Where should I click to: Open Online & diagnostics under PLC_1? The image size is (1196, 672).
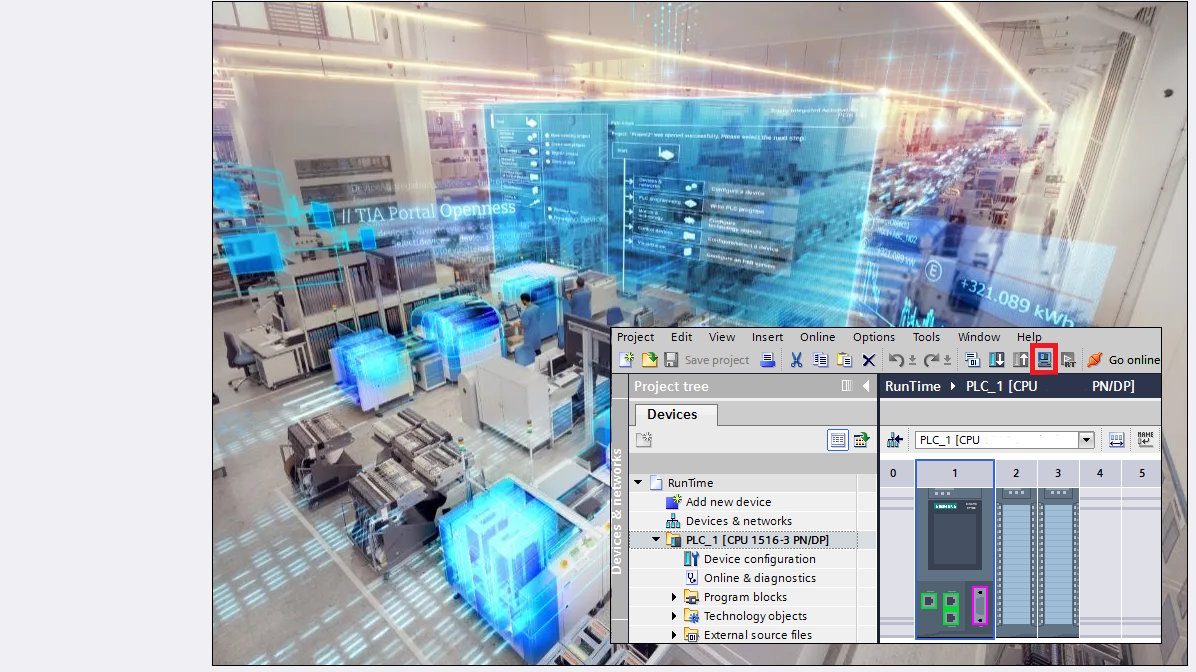tap(760, 578)
